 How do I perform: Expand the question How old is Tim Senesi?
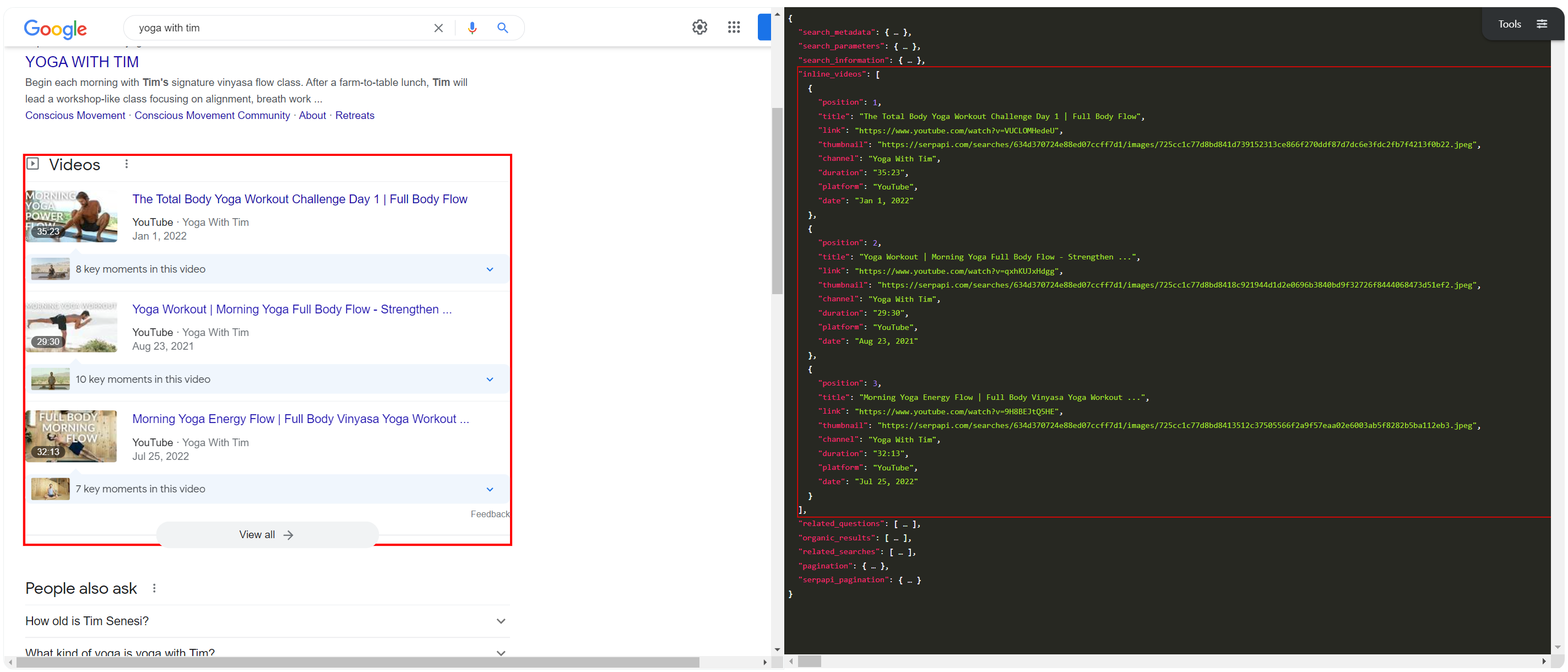500,621
